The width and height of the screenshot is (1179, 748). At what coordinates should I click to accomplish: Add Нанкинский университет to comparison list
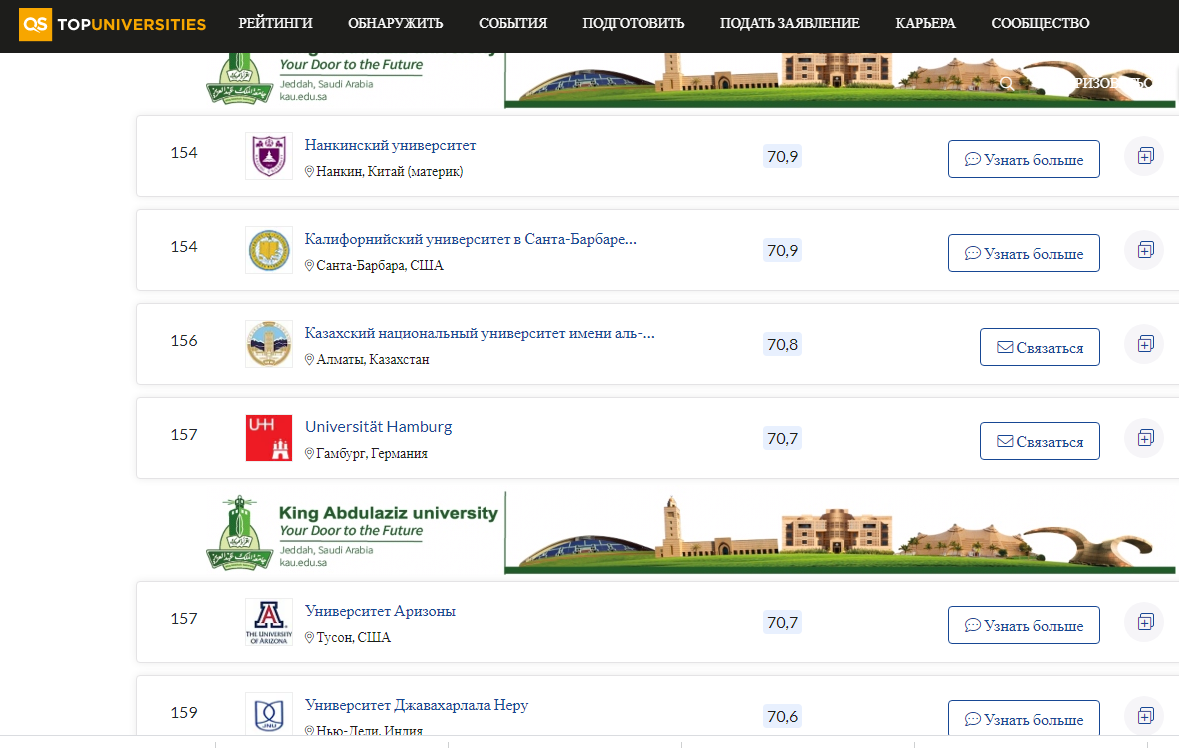pos(1145,156)
